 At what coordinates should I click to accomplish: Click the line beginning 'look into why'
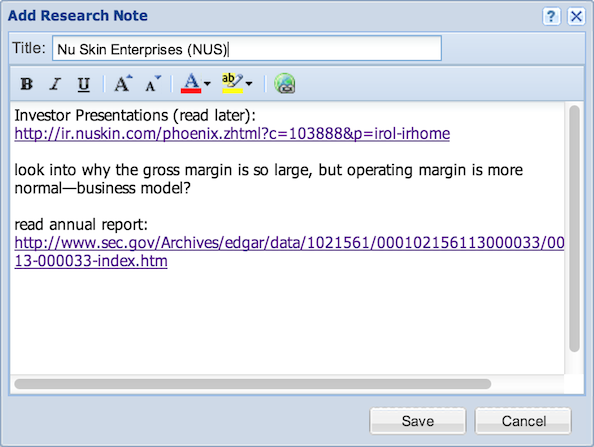point(269,170)
